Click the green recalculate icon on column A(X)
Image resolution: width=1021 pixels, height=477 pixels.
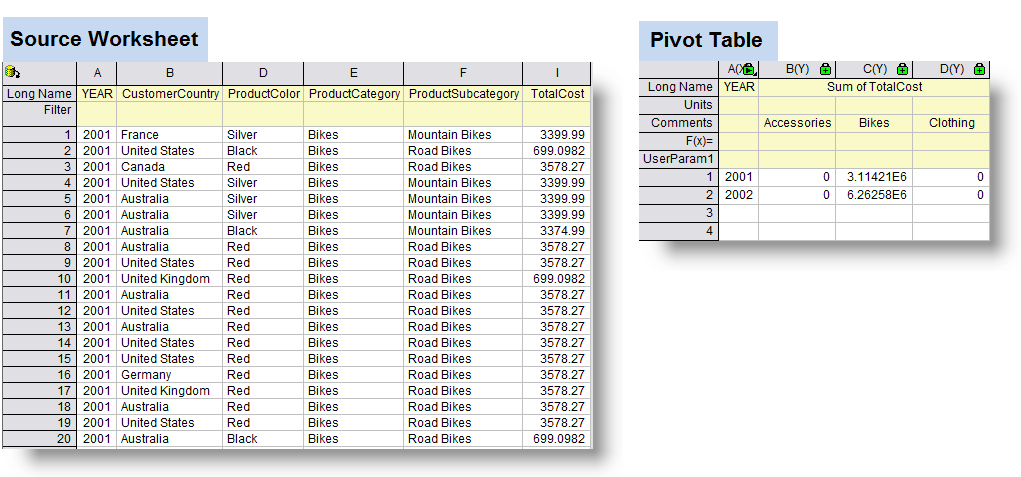coord(749,70)
